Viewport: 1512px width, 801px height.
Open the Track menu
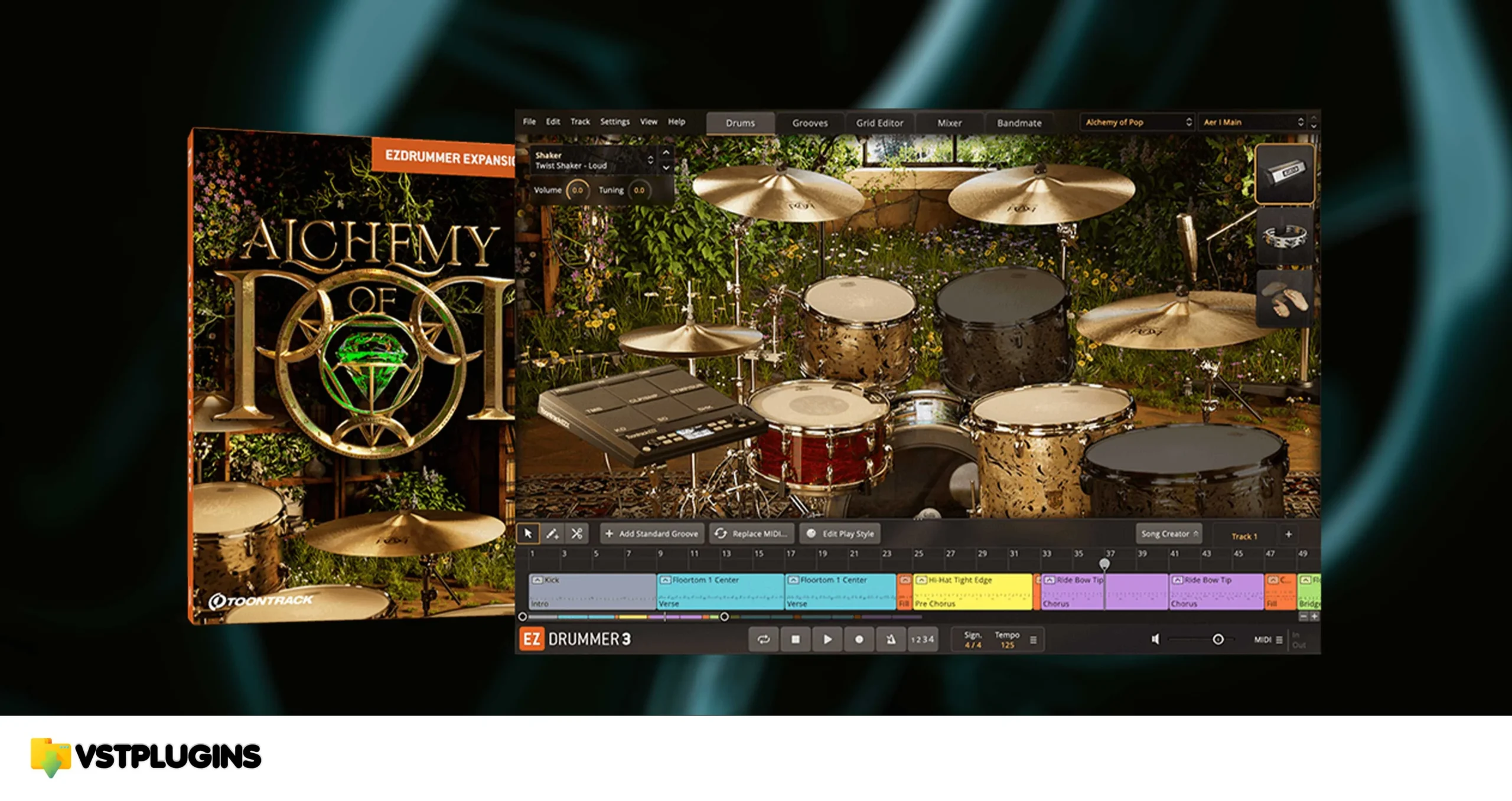click(580, 122)
